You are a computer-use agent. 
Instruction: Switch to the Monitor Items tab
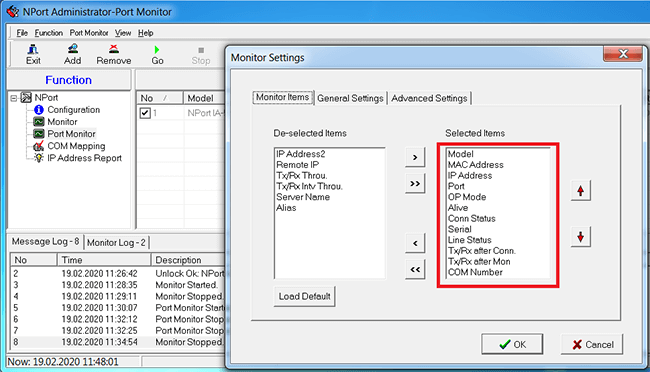[282, 97]
